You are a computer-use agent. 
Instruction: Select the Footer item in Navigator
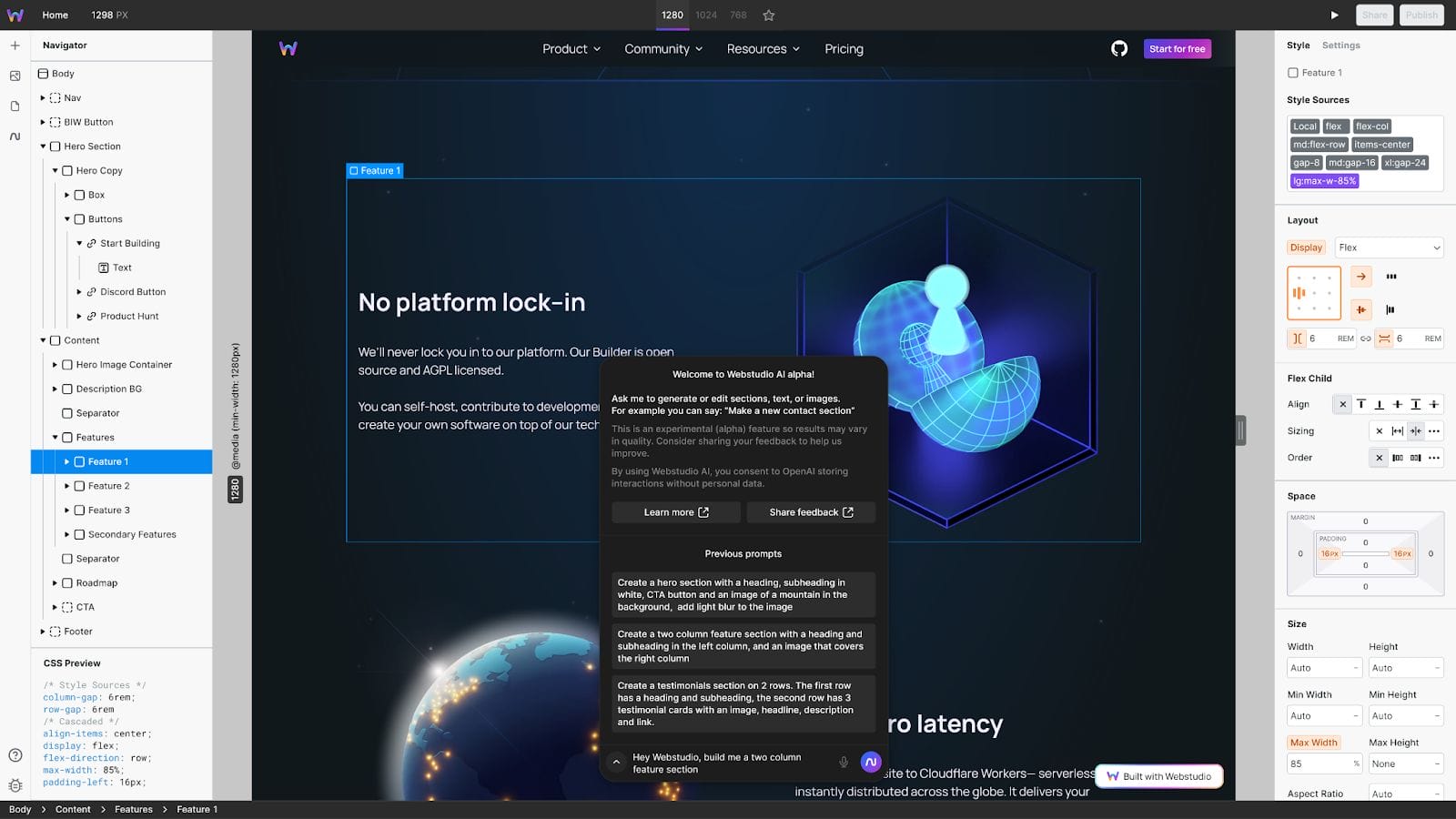[x=78, y=632]
